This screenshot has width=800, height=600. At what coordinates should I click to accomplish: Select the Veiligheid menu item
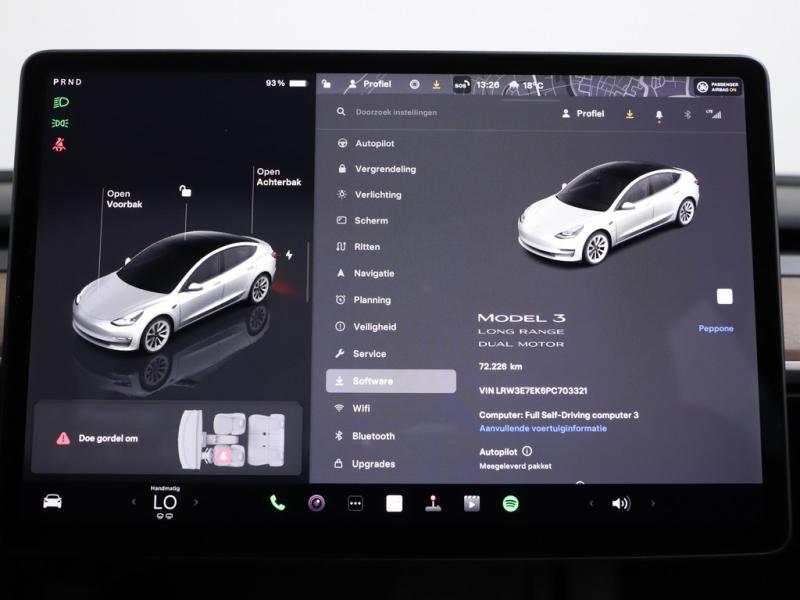pyautogui.click(x=365, y=327)
